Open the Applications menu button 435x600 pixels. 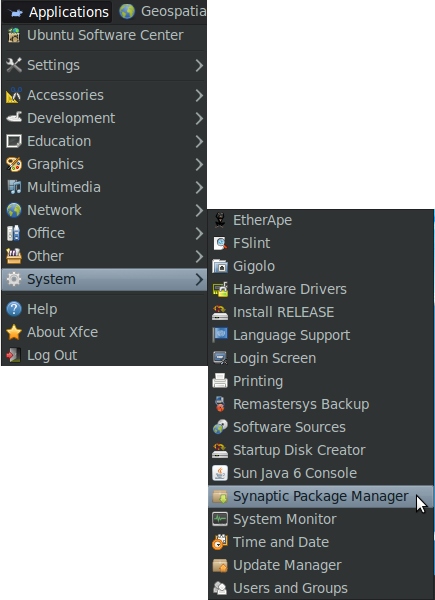57,12
